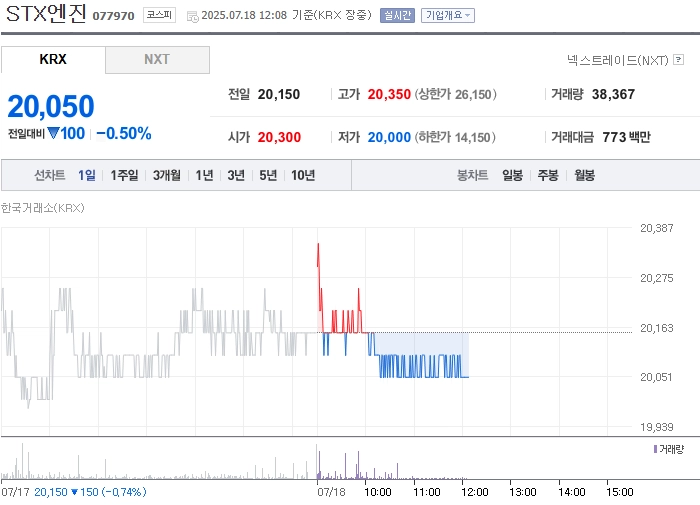
Task: Click the 거래량 value 38,367
Action: (613, 94)
